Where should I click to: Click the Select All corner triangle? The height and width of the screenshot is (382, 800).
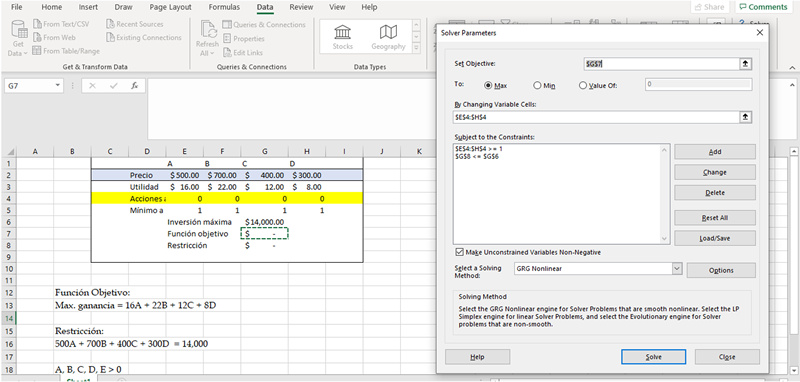tap(9, 151)
